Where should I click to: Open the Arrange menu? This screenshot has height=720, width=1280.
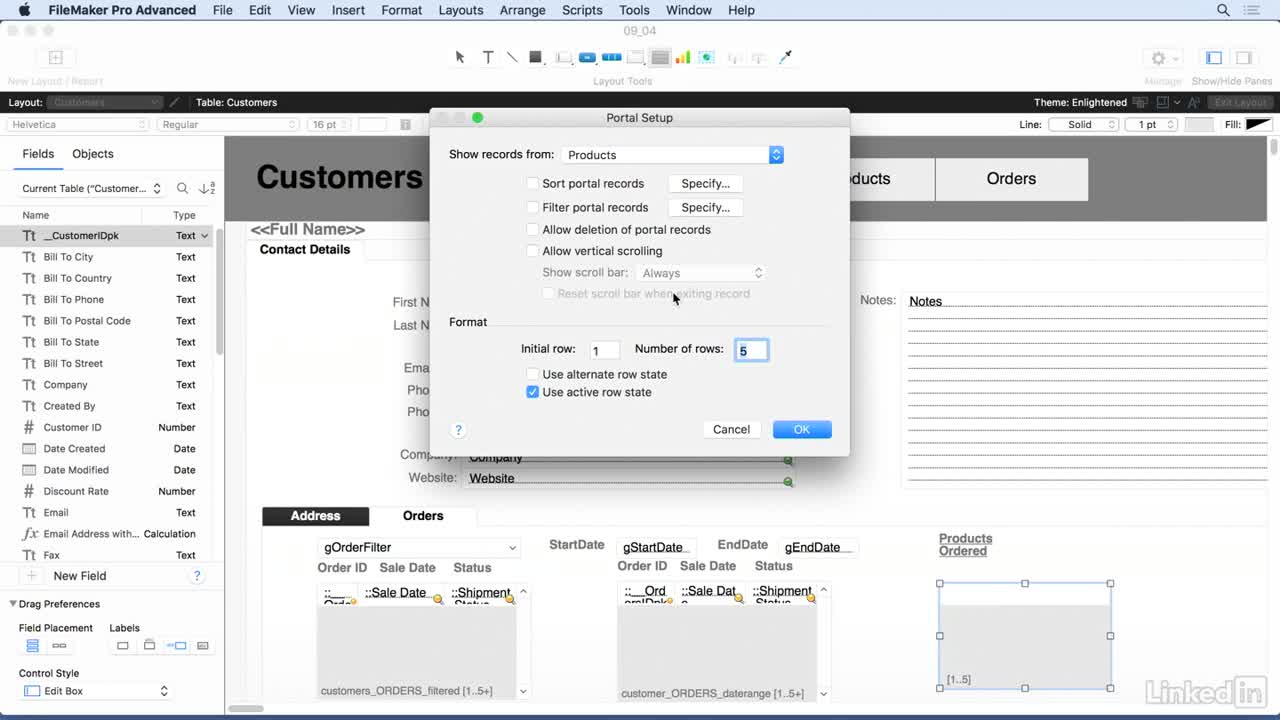[523, 10]
